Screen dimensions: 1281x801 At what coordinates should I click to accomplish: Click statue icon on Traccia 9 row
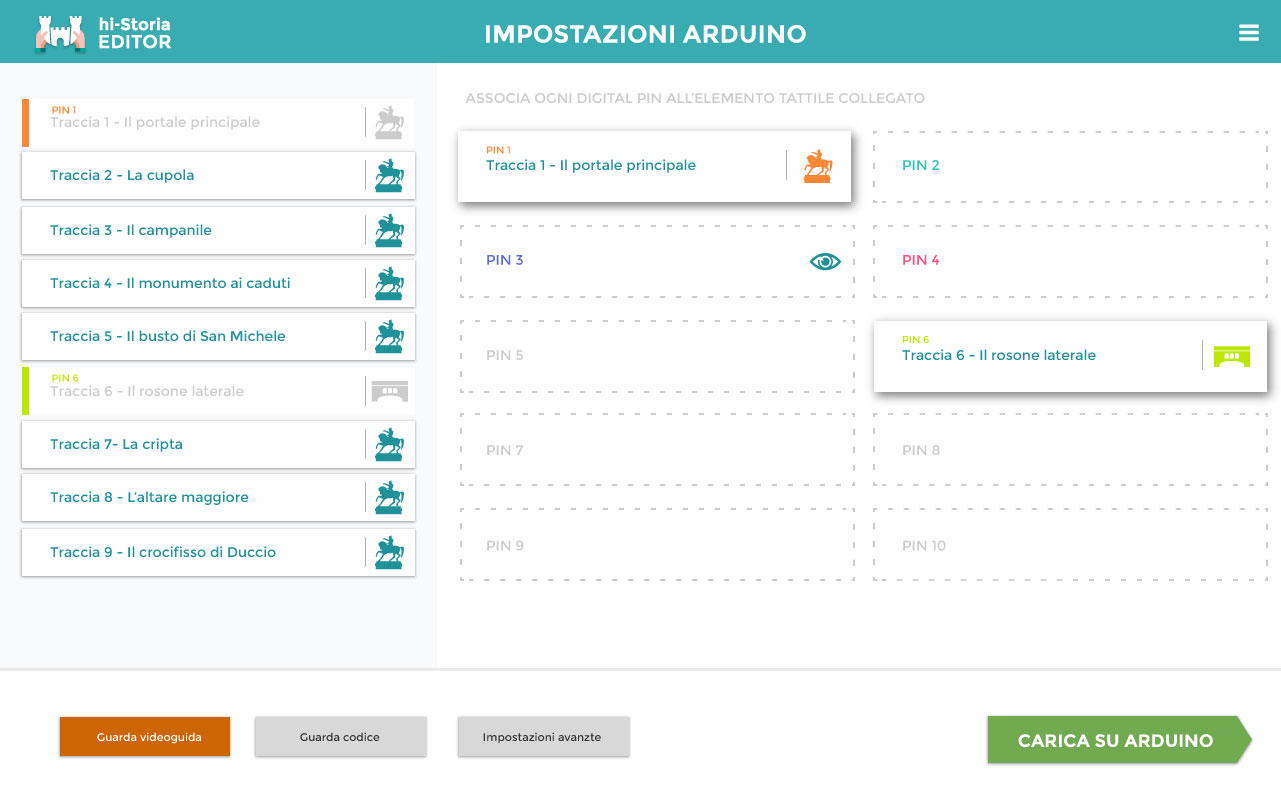pyautogui.click(x=389, y=552)
